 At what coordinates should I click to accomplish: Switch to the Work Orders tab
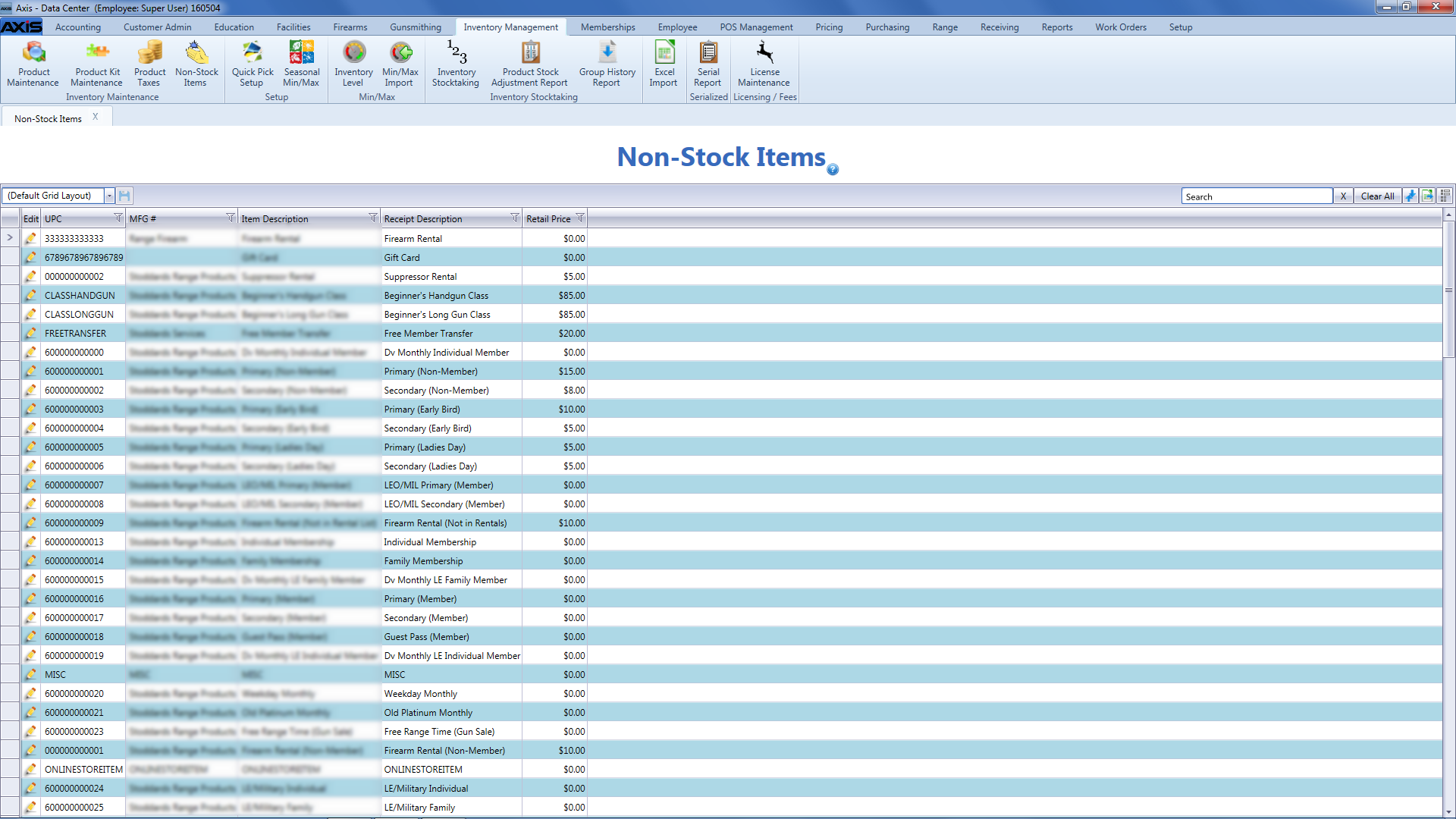[x=1121, y=27]
